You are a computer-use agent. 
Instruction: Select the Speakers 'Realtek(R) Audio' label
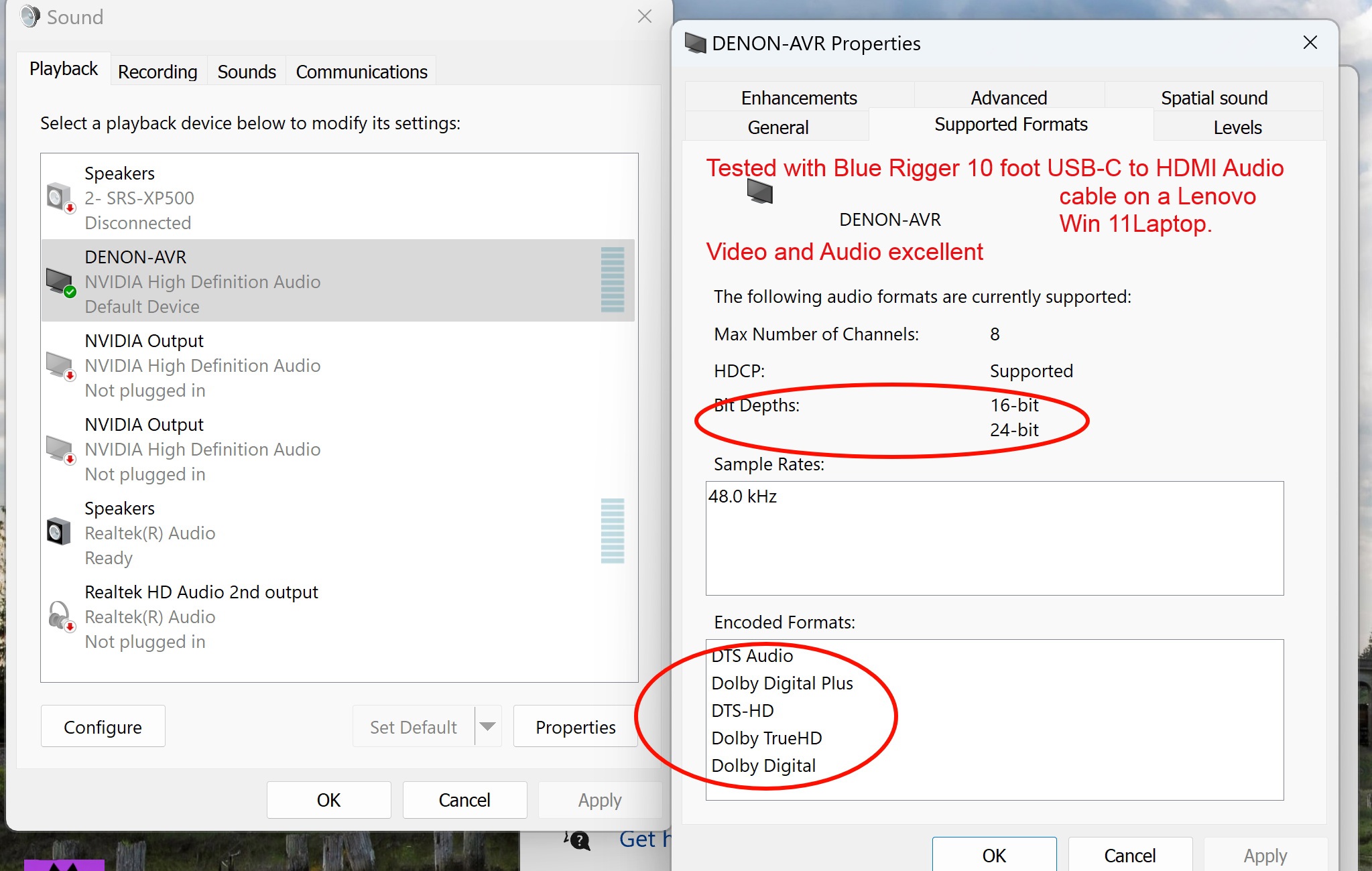tap(150, 533)
